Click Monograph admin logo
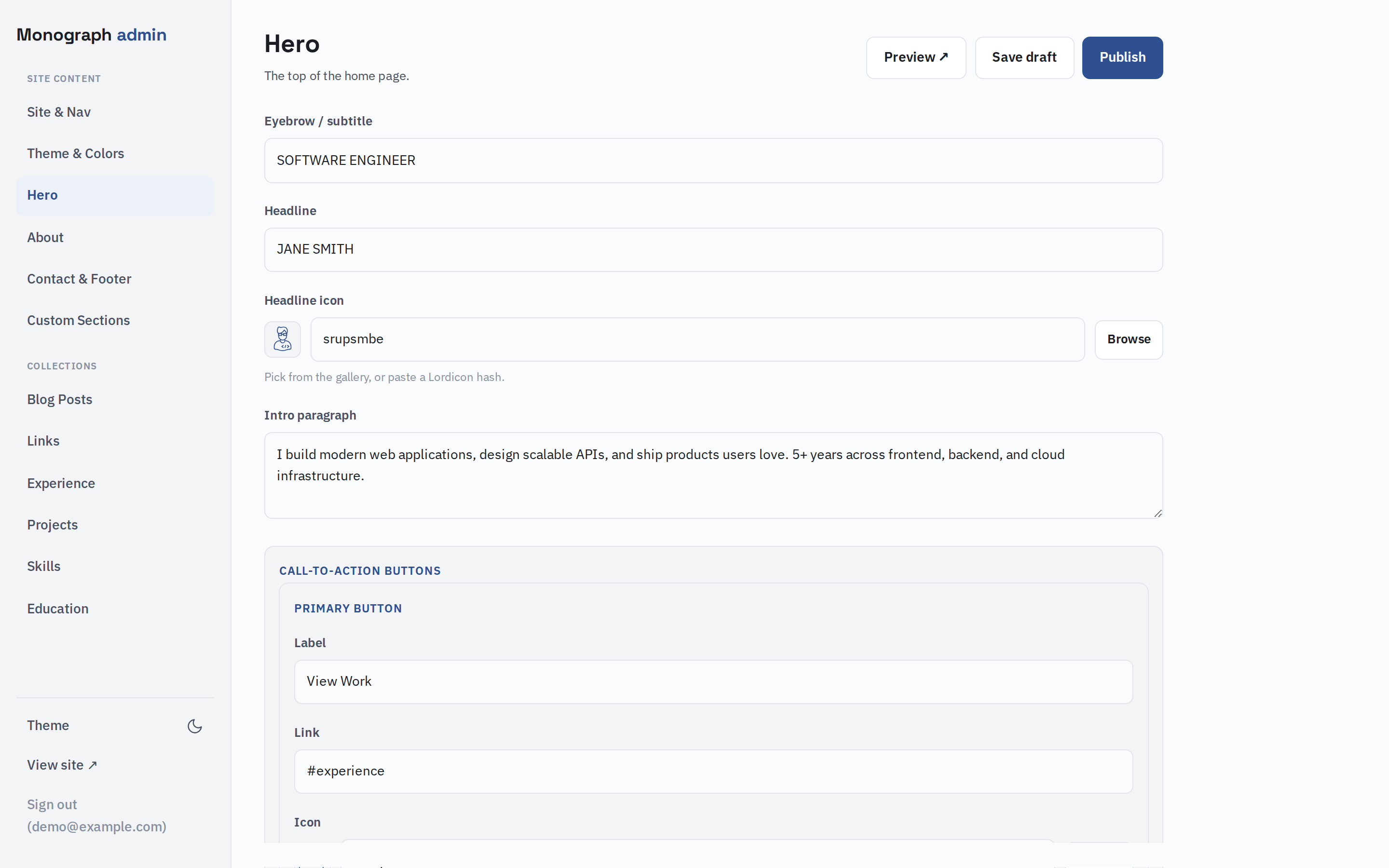The width and height of the screenshot is (1389, 868). coord(91,35)
